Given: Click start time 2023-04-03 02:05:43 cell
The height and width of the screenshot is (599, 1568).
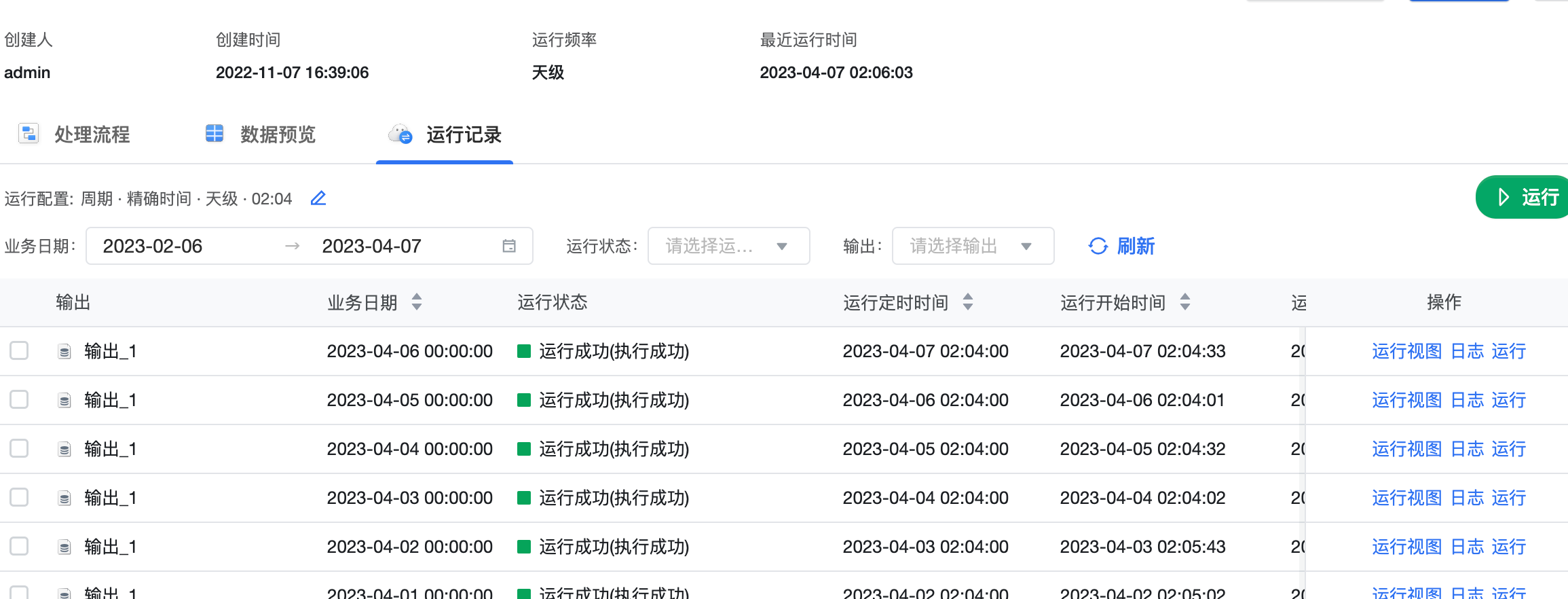Looking at the screenshot, I should click(x=1143, y=547).
